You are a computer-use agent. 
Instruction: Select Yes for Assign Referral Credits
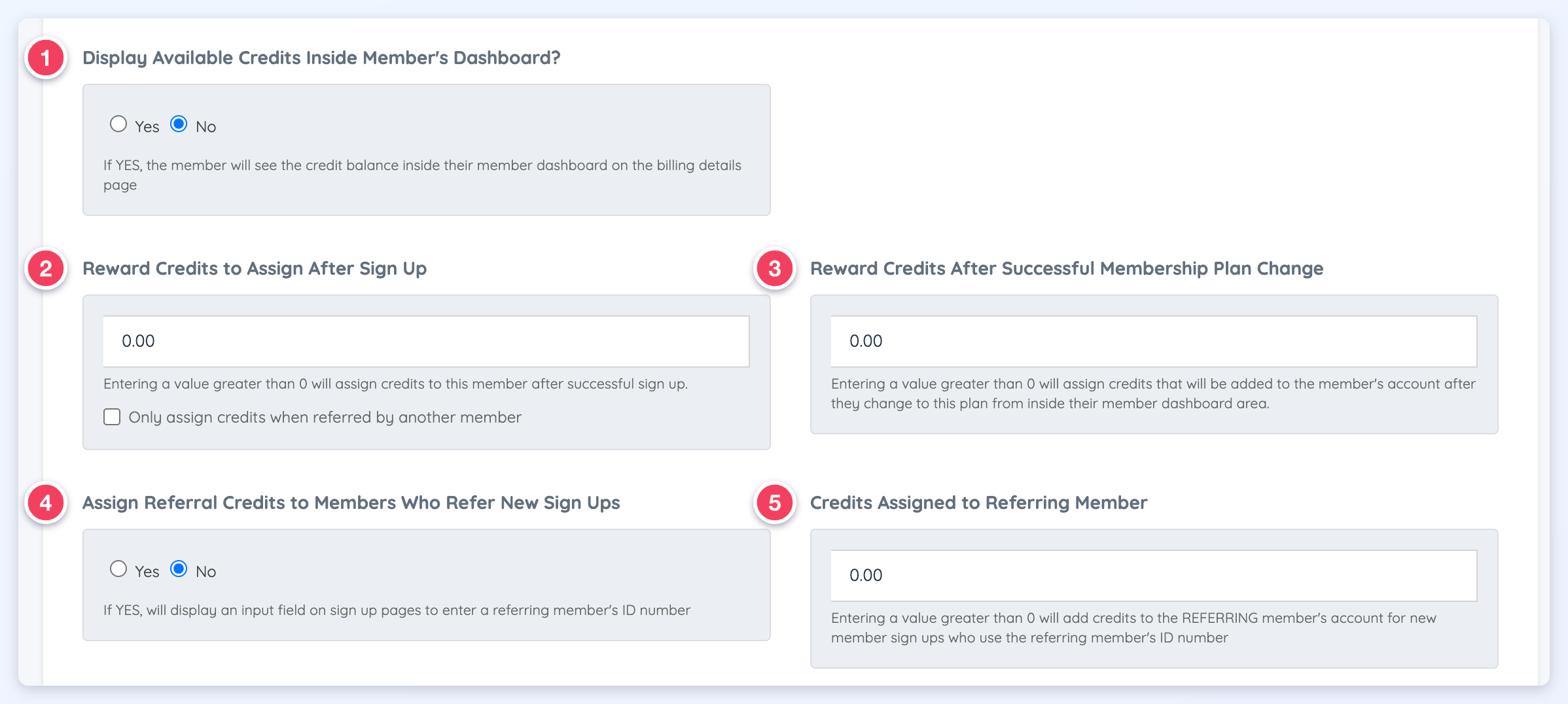point(118,569)
